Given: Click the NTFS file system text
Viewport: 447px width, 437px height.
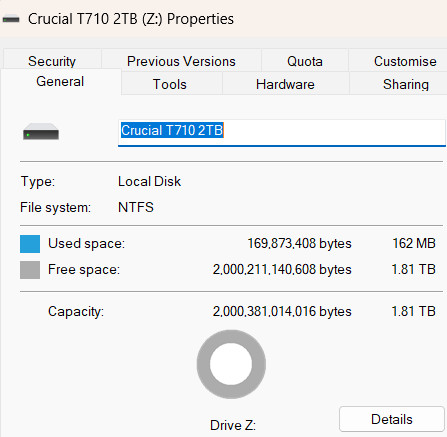Looking at the screenshot, I should [136, 207].
